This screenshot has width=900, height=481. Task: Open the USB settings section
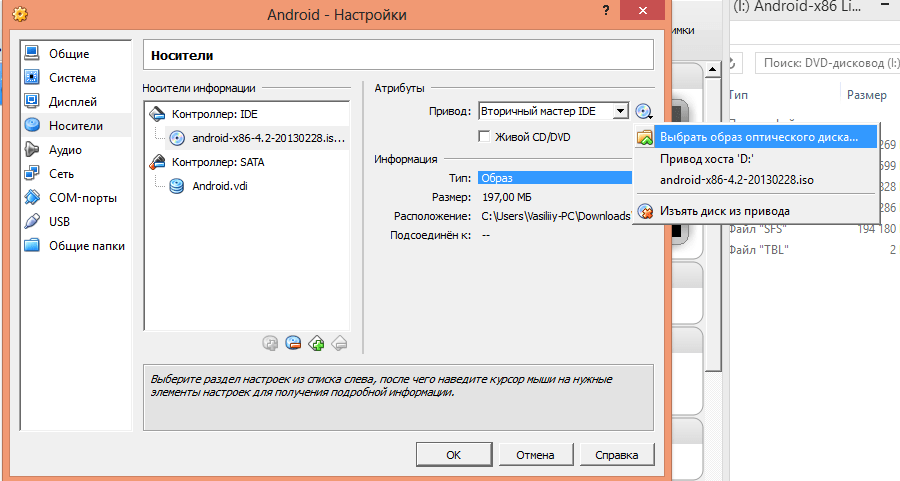tap(60, 221)
